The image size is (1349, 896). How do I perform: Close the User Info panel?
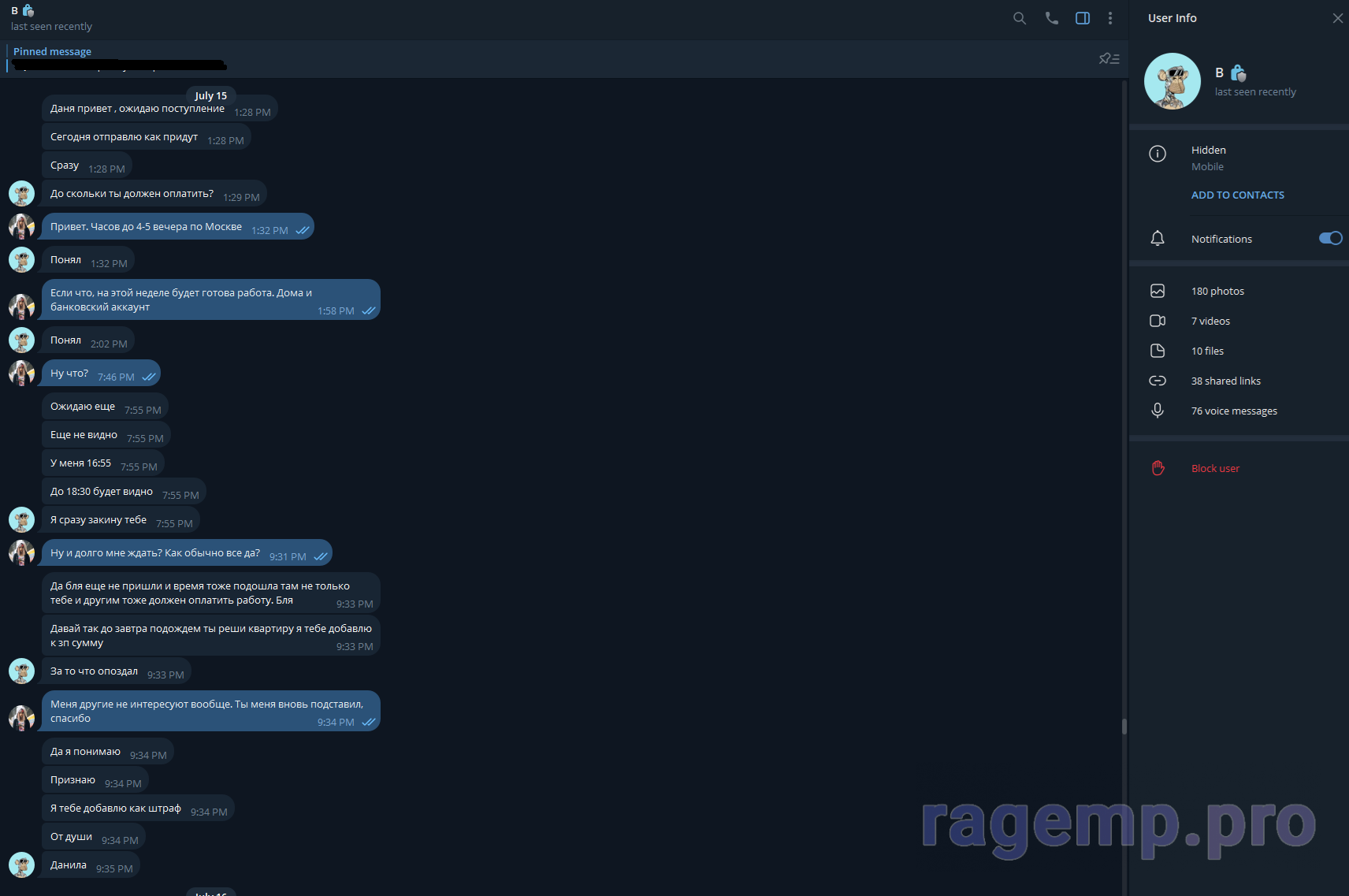pos(1337,18)
